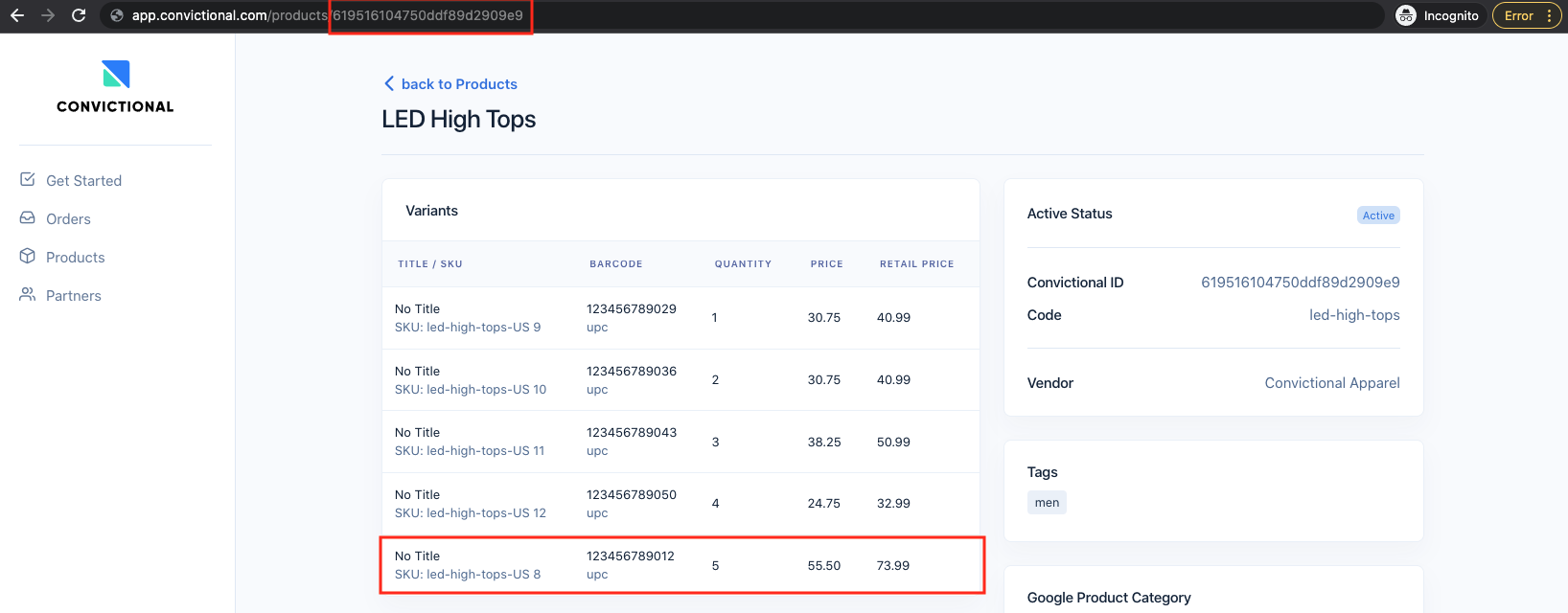The width and height of the screenshot is (1568, 613).
Task: Click the browser forward arrow
Action: pos(48,15)
